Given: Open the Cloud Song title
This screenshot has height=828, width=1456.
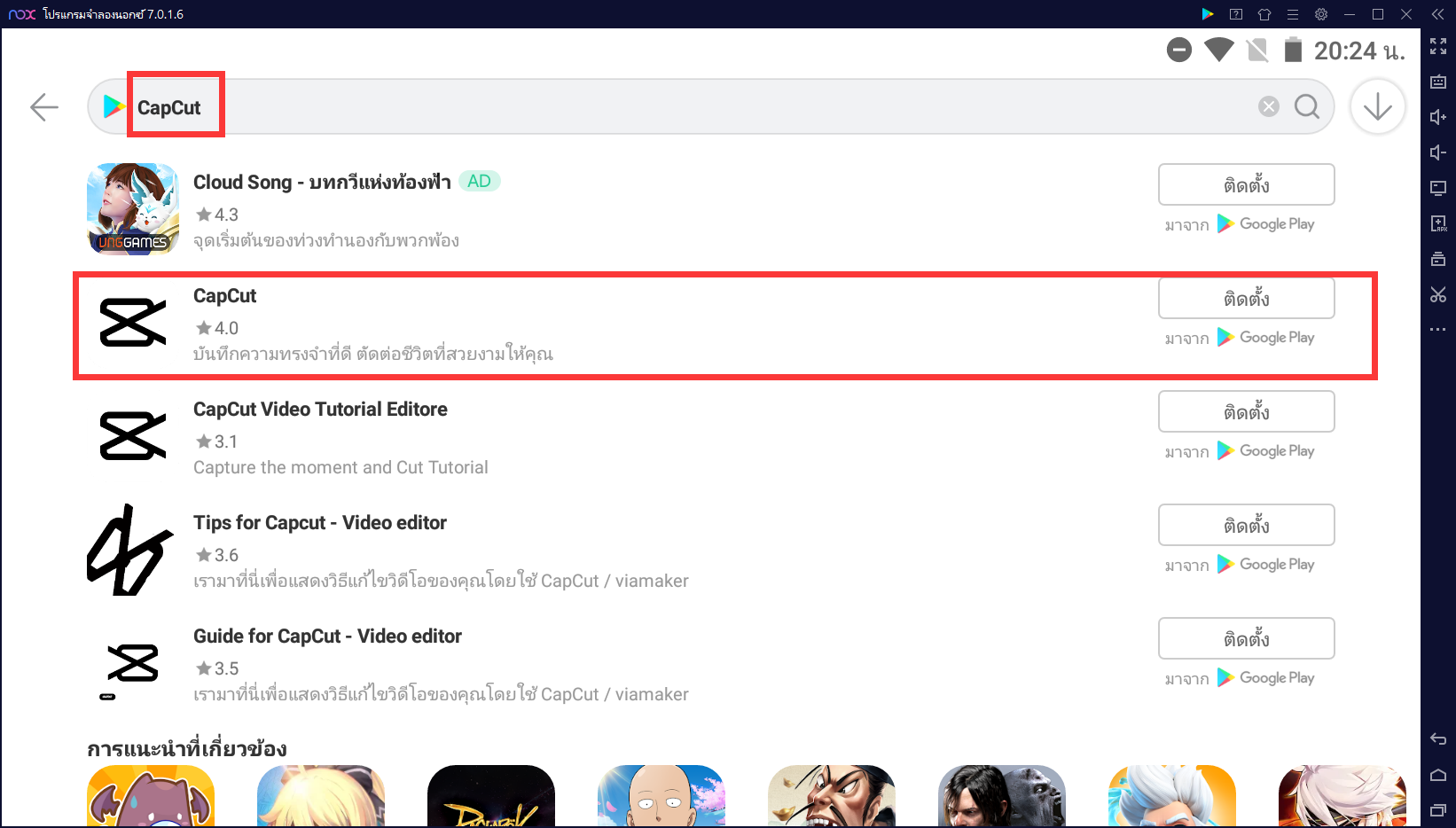Looking at the screenshot, I should pyautogui.click(x=322, y=182).
